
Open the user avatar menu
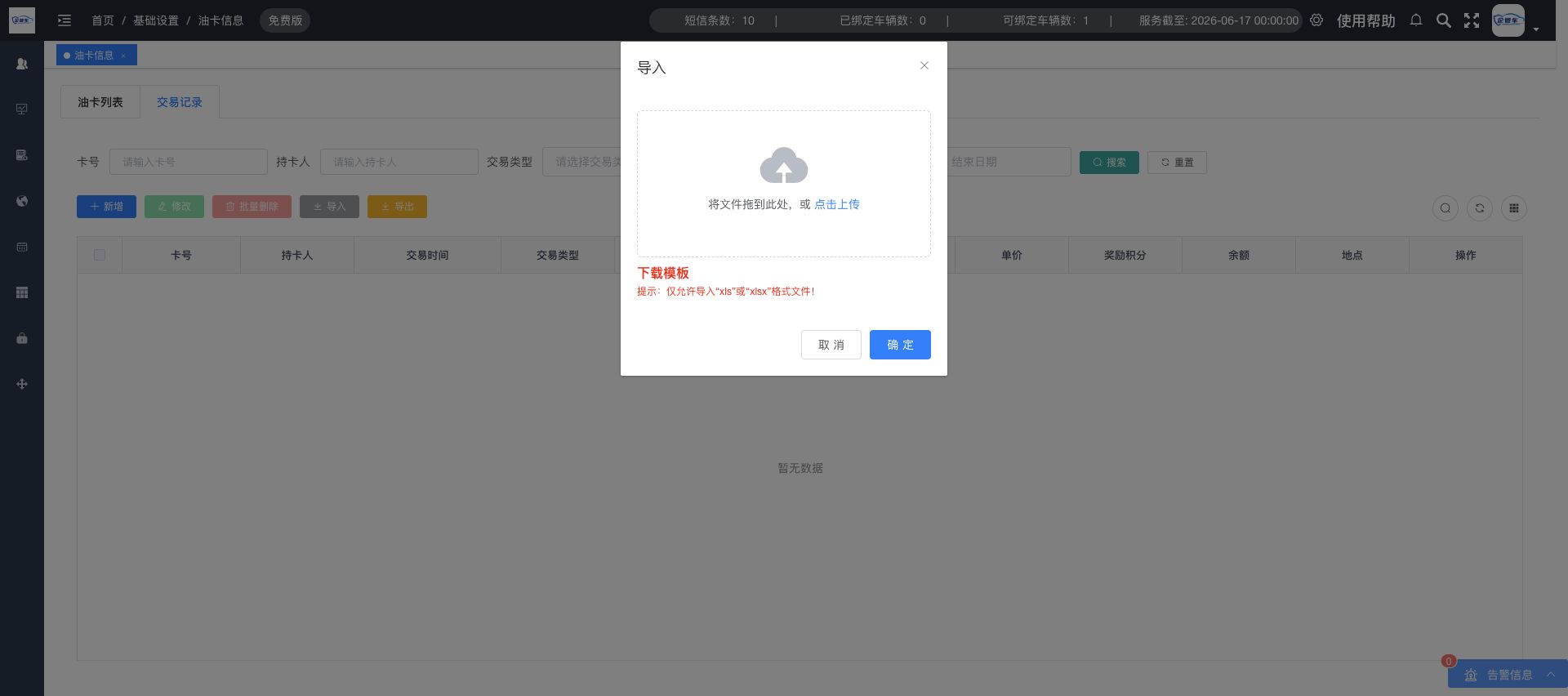click(1508, 20)
